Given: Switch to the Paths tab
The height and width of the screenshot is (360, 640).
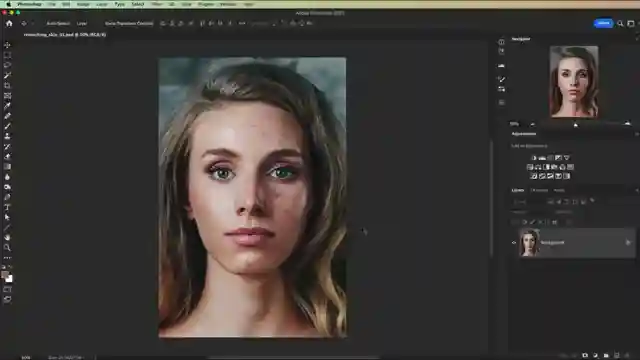Looking at the screenshot, I should pyautogui.click(x=559, y=190).
